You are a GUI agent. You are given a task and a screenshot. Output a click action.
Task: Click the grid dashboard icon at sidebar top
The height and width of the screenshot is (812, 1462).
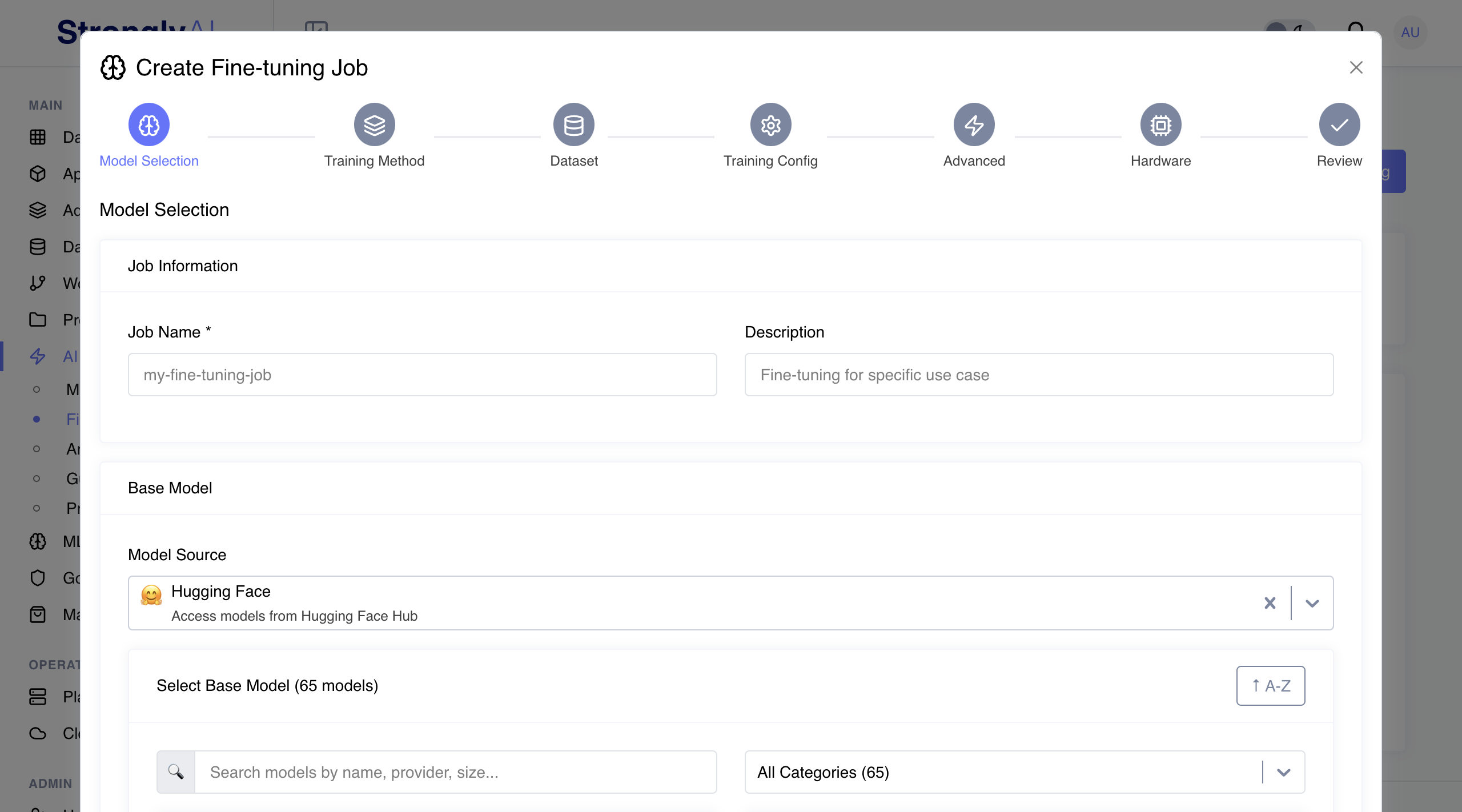pyautogui.click(x=38, y=137)
